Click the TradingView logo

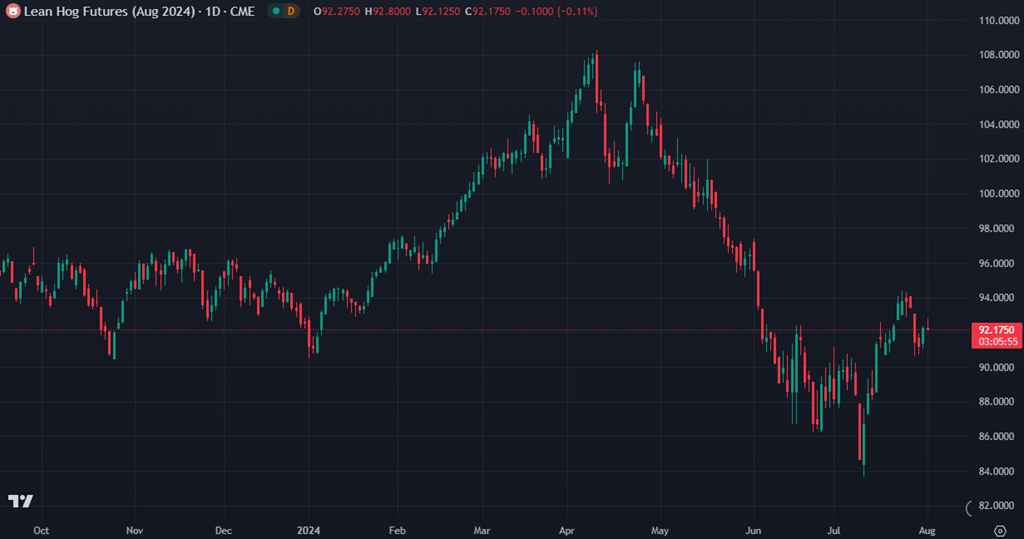20,501
